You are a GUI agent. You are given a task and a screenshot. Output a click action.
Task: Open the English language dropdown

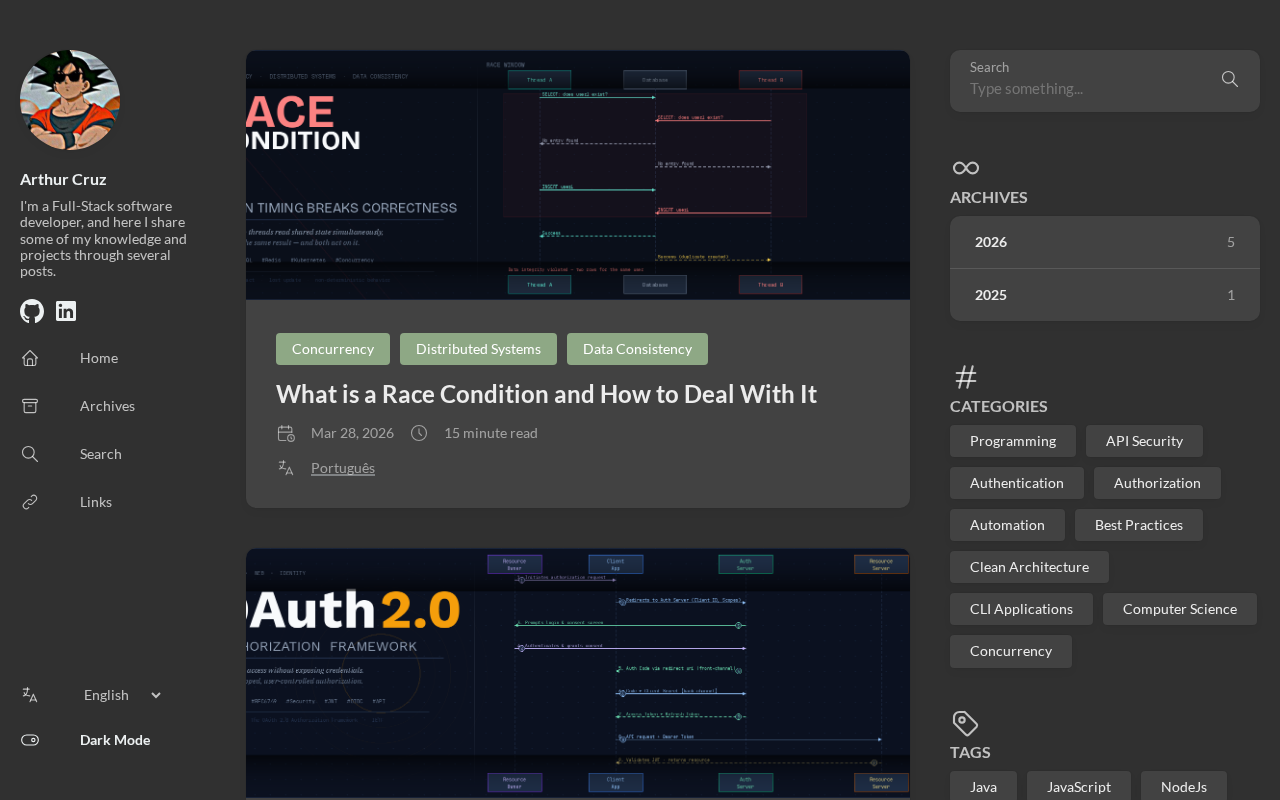tap(122, 695)
